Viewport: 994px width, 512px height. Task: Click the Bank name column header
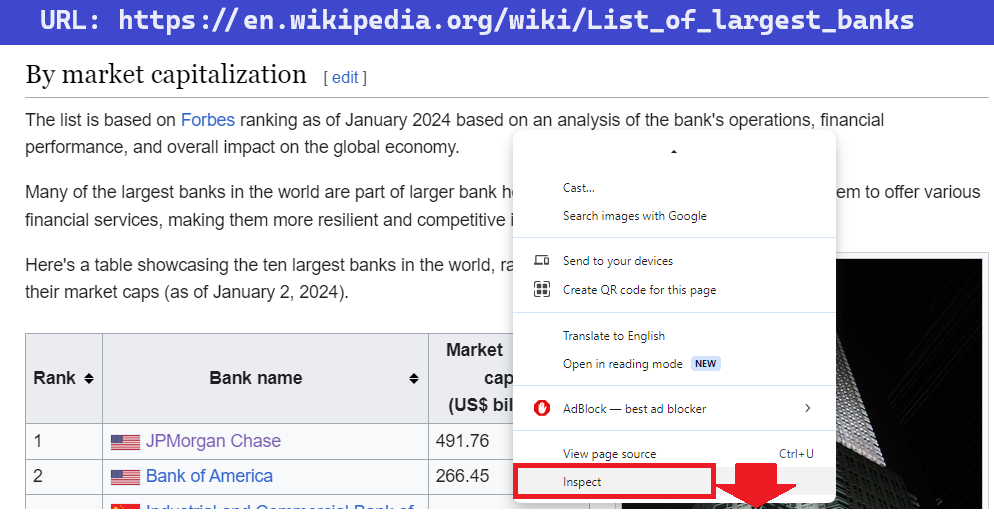(x=265, y=378)
